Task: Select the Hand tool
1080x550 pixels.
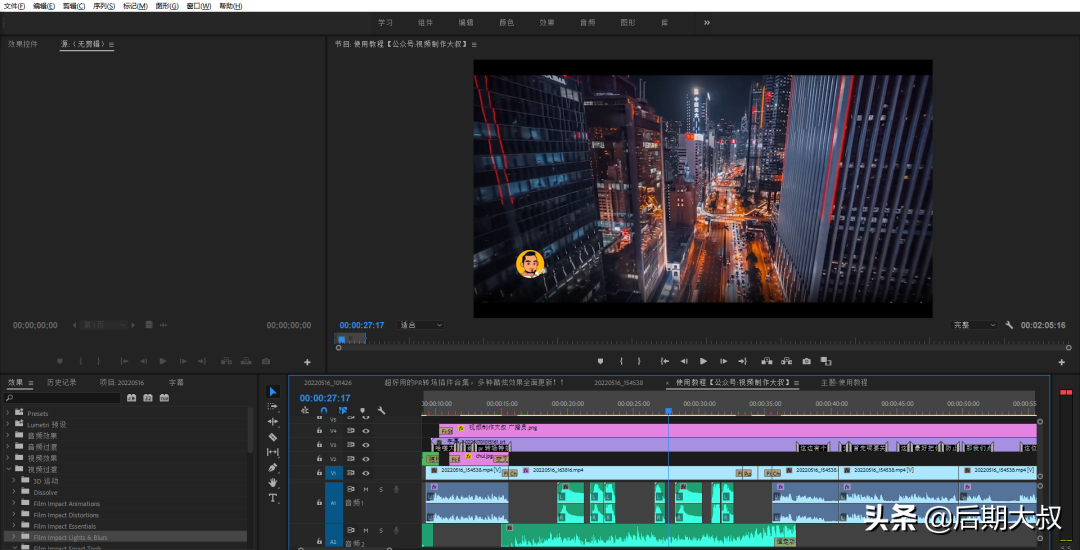Action: click(x=273, y=483)
